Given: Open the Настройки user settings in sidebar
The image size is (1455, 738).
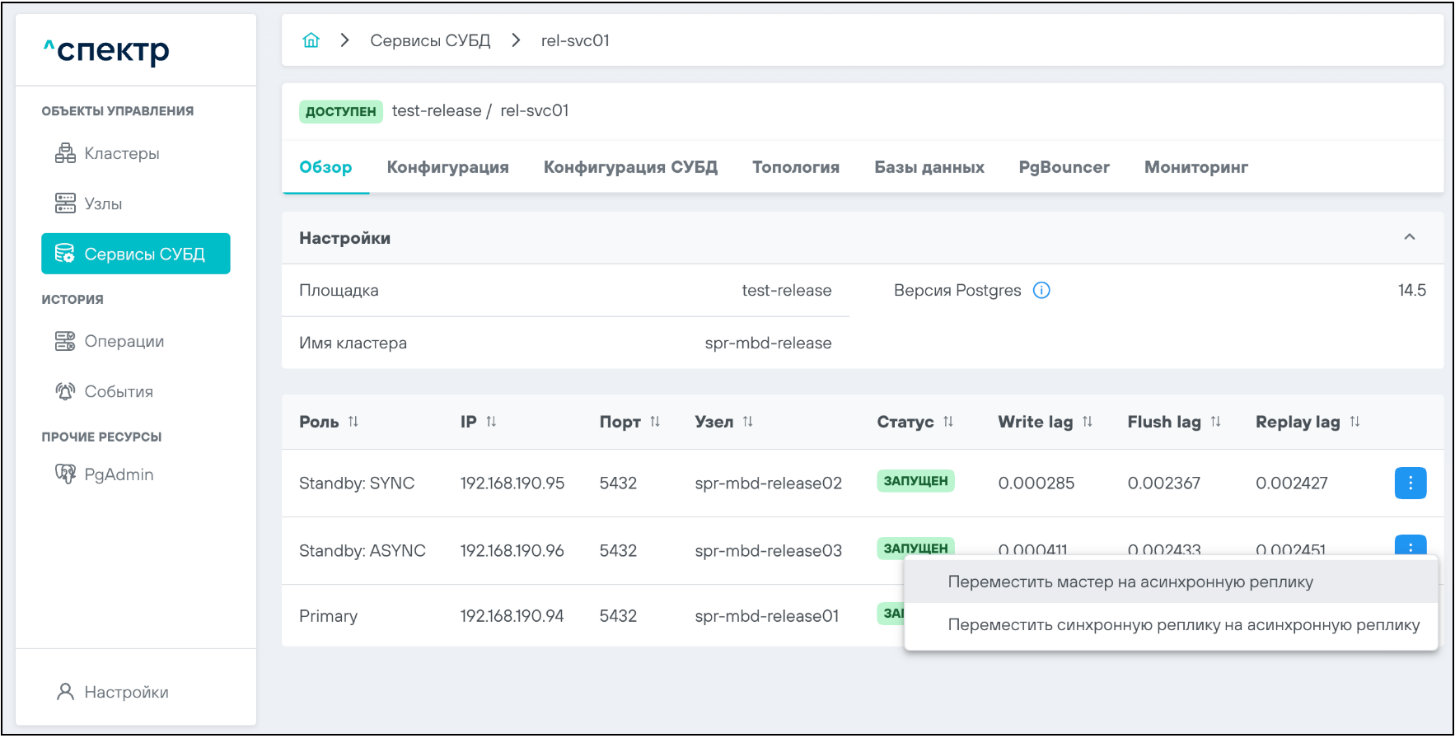Looking at the screenshot, I should (125, 692).
